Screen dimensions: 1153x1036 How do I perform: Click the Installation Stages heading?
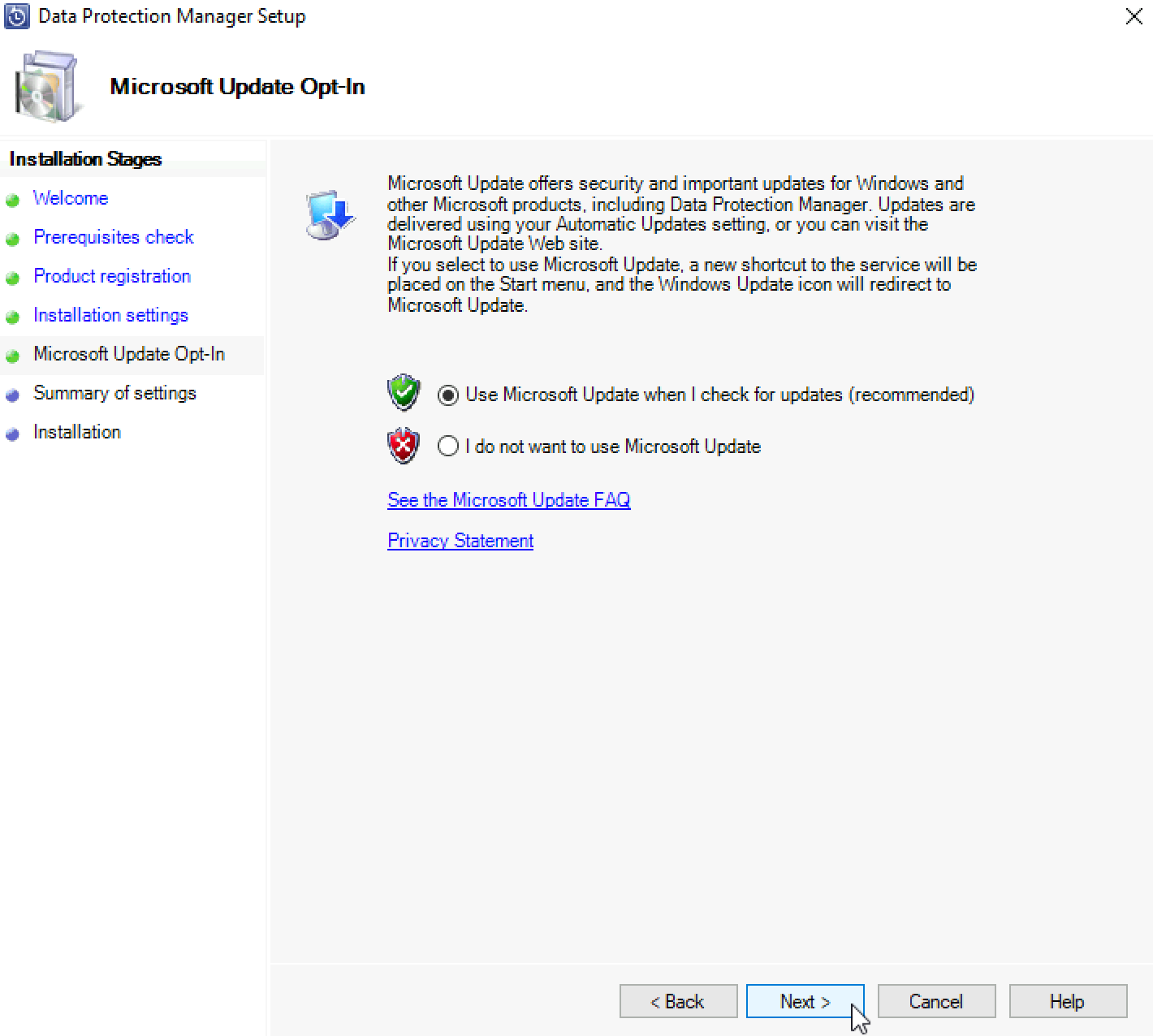point(85,159)
